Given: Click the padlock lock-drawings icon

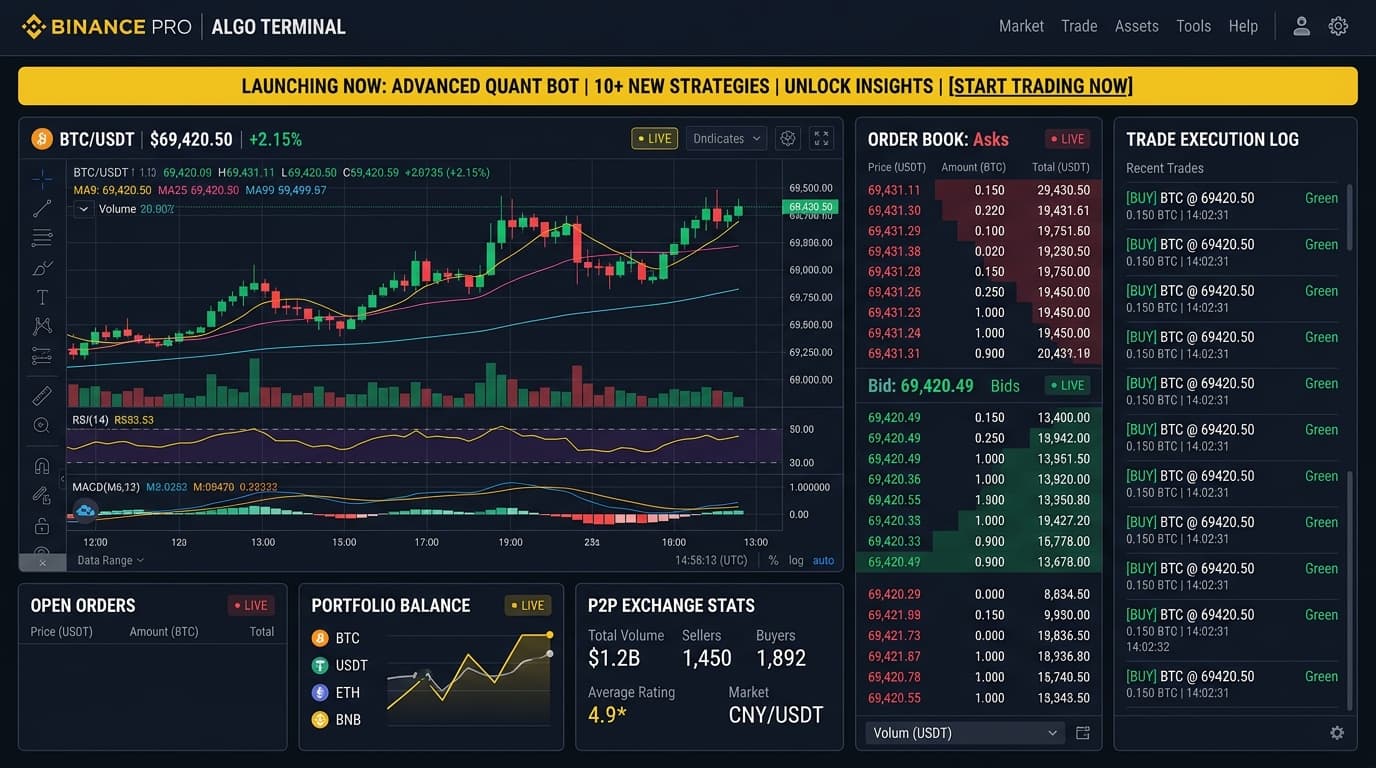Looking at the screenshot, I should click(x=42, y=526).
